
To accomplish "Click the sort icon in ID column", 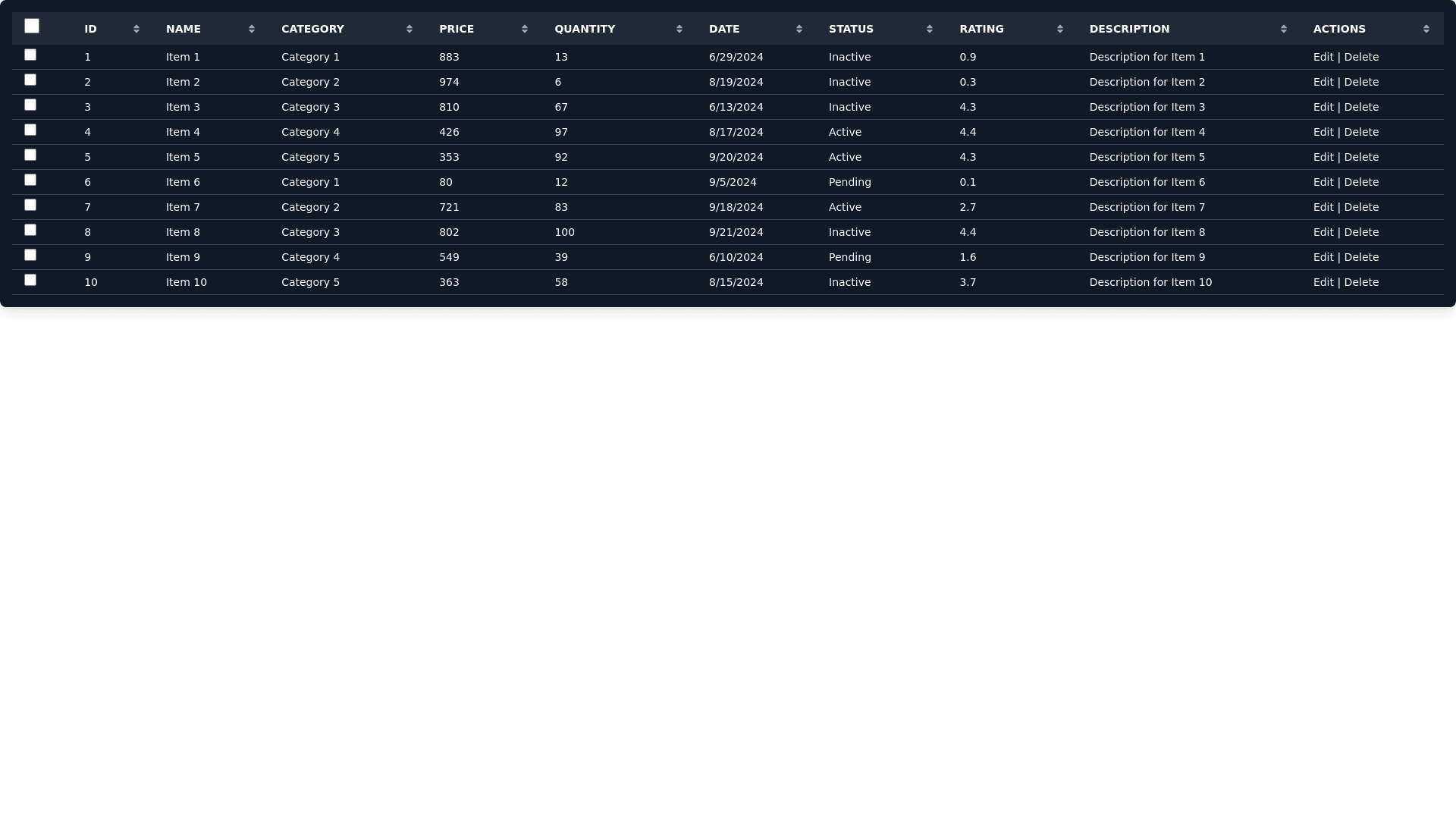I will click(x=136, y=29).
